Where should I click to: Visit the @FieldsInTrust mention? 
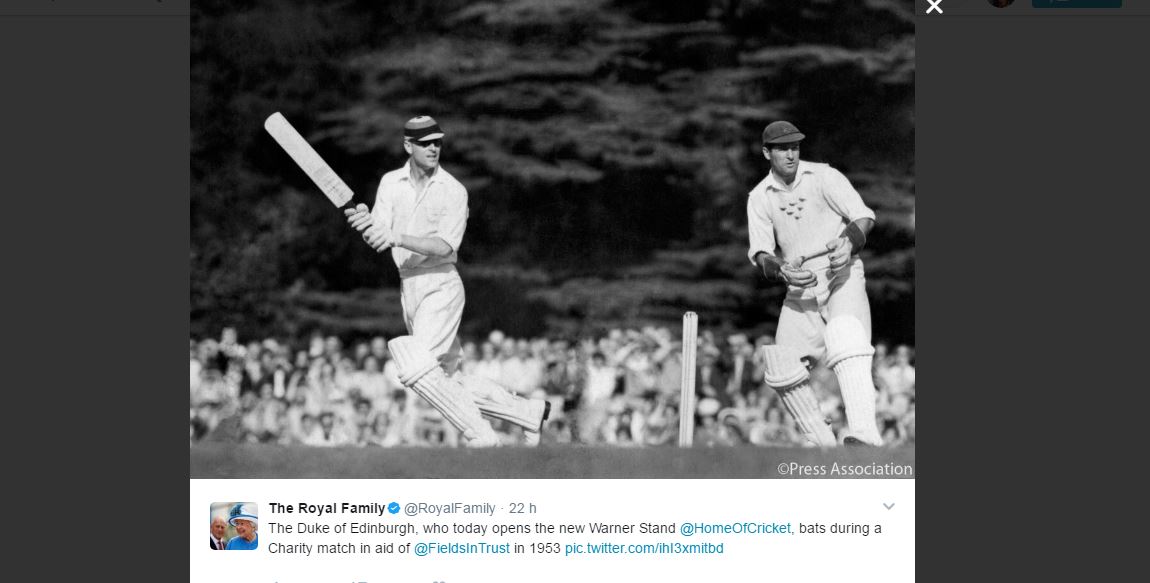(462, 549)
